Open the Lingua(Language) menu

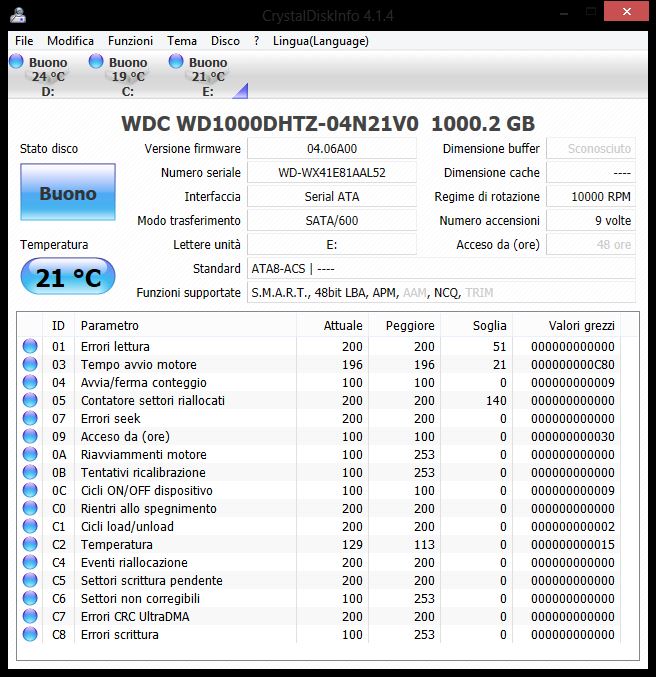(x=320, y=41)
